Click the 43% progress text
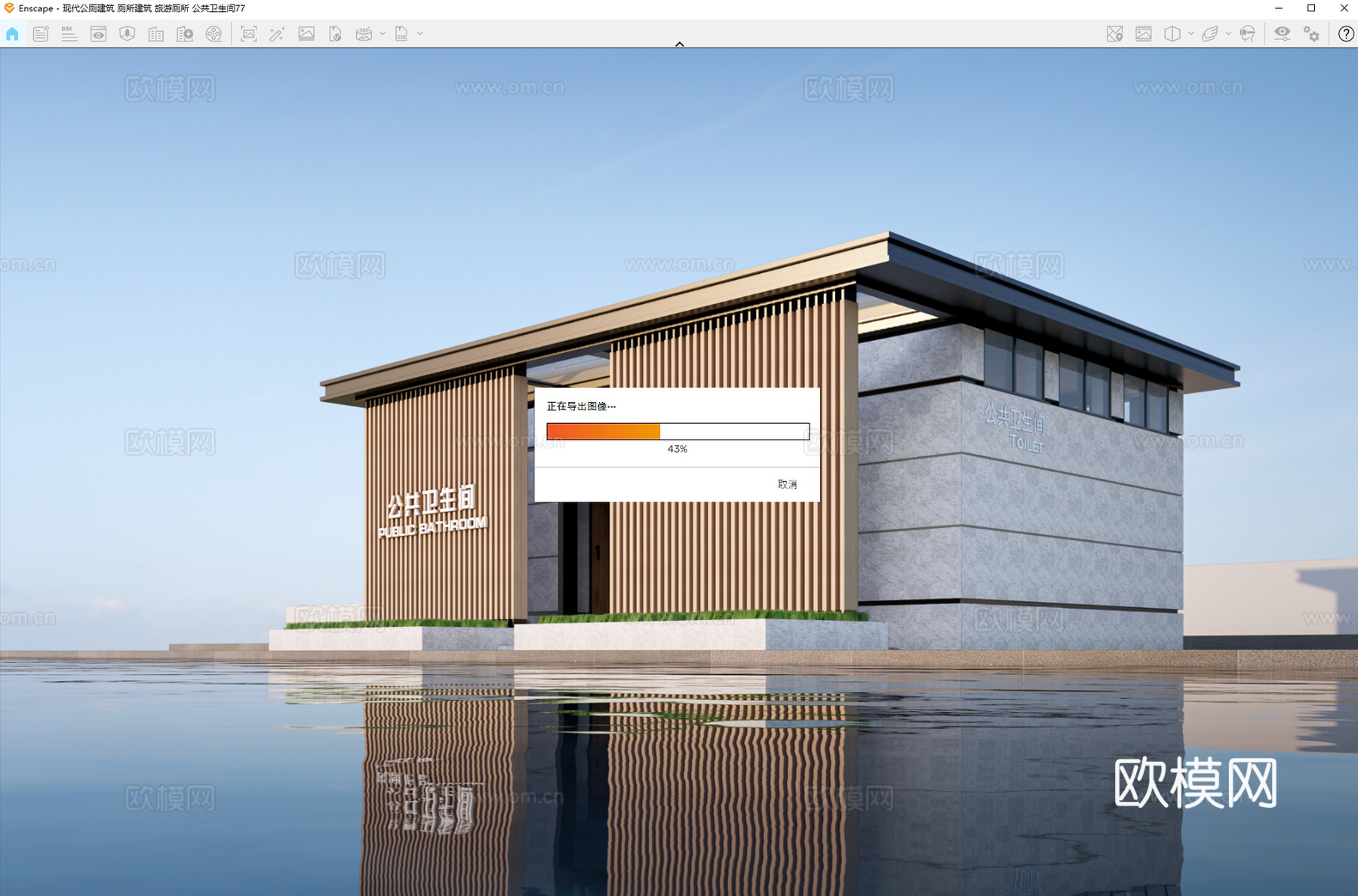This screenshot has width=1358, height=896. click(677, 449)
